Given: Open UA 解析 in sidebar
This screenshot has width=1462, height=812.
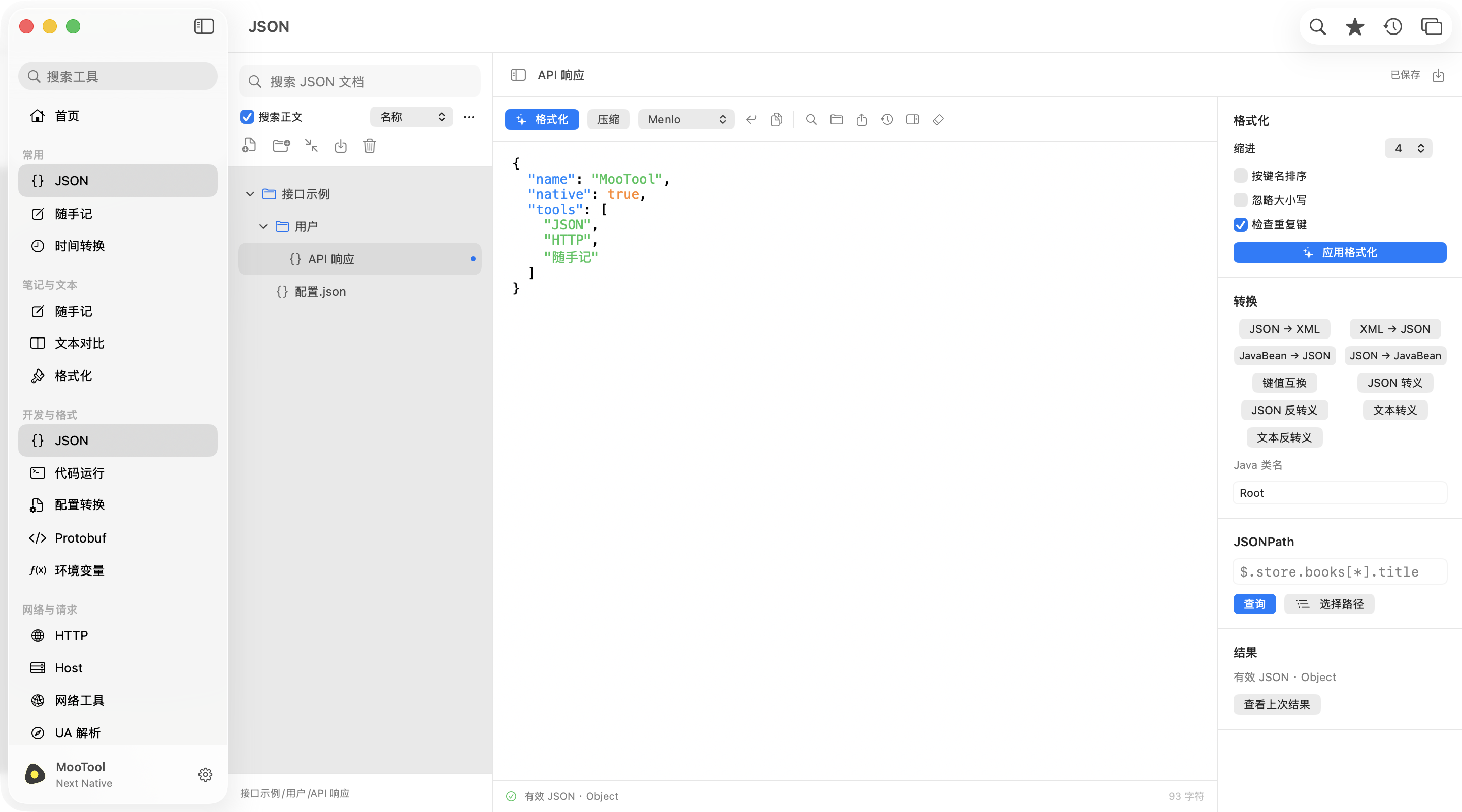Looking at the screenshot, I should coord(118,732).
